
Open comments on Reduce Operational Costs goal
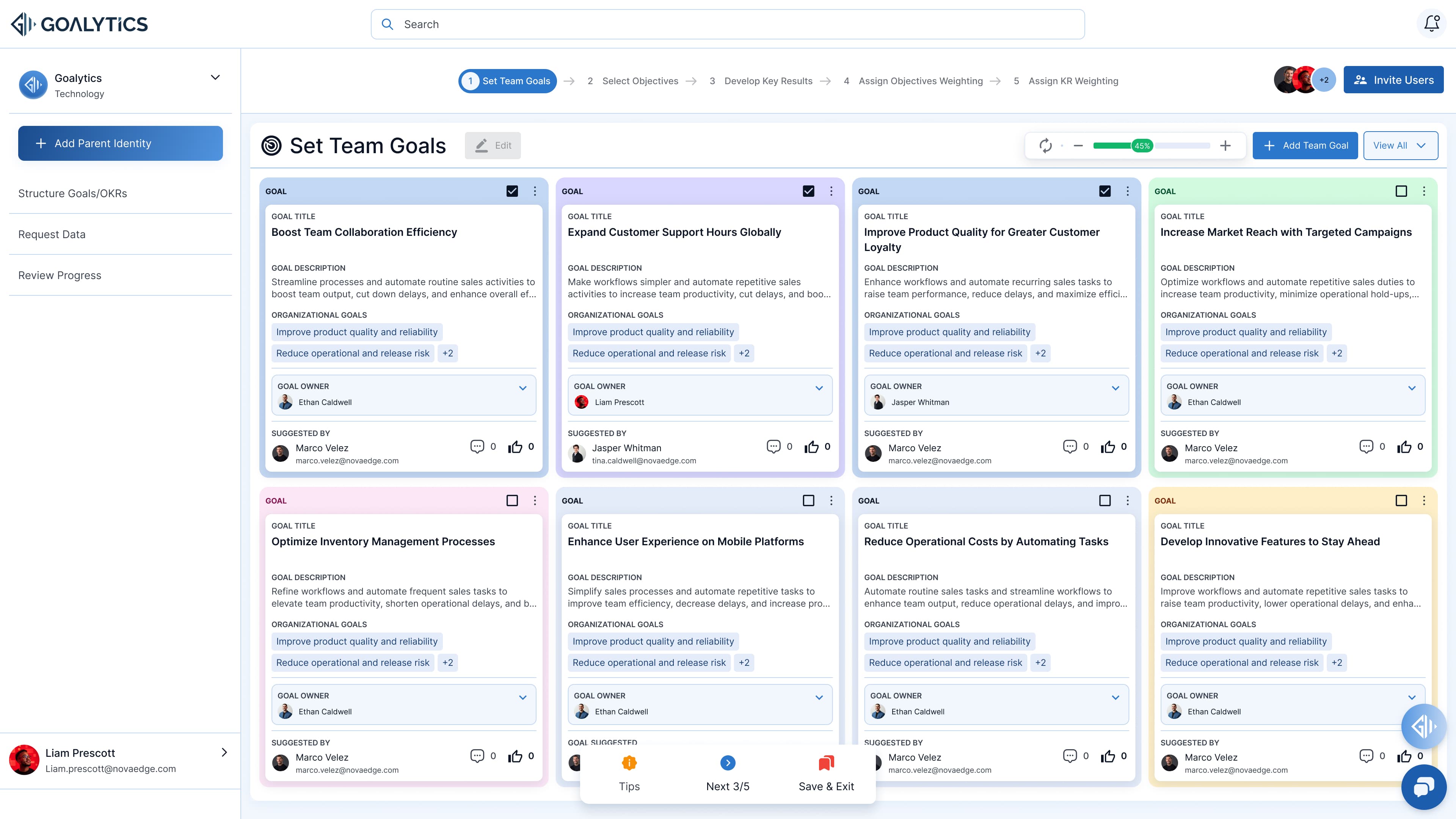1069,756
